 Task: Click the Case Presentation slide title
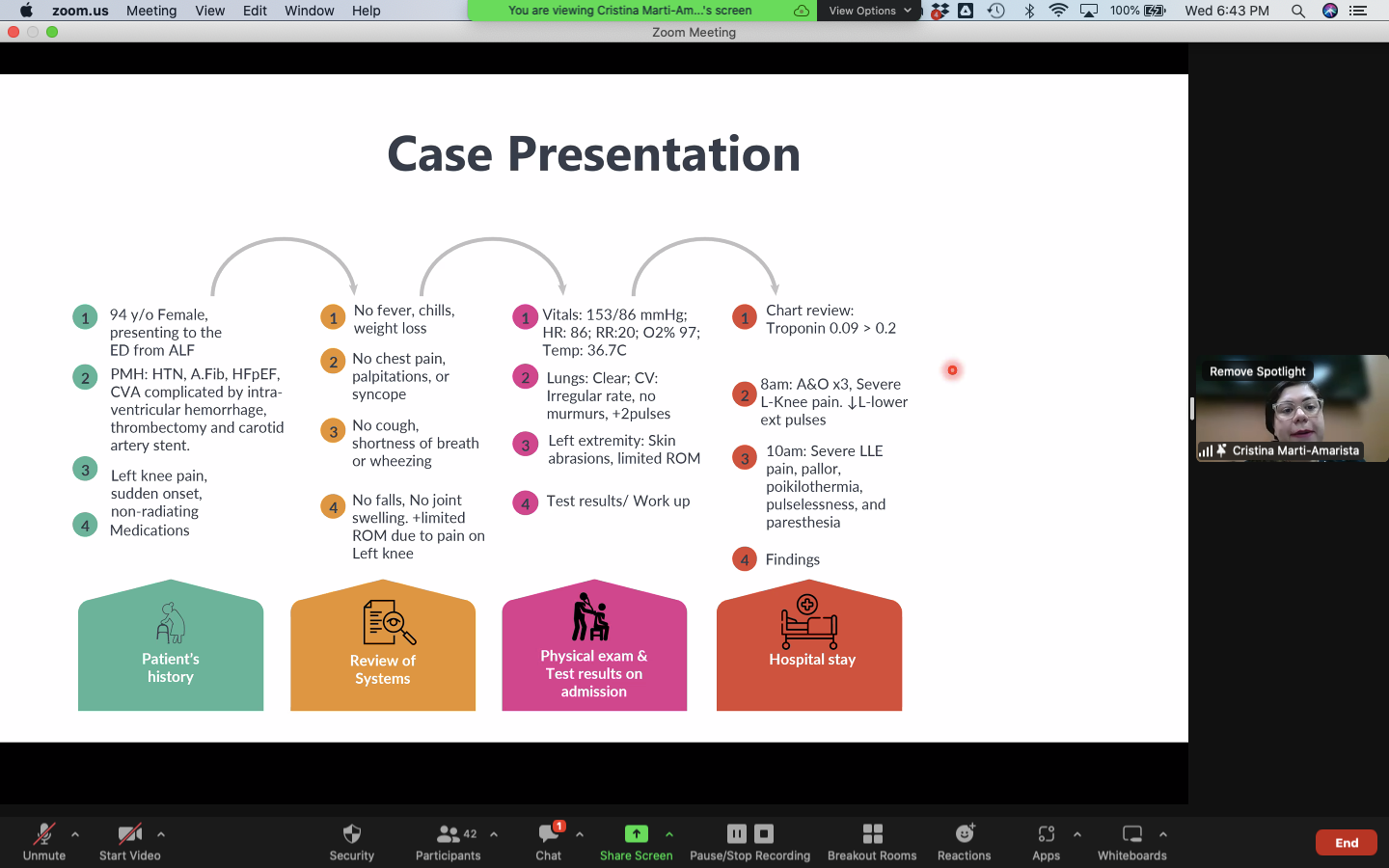click(594, 153)
